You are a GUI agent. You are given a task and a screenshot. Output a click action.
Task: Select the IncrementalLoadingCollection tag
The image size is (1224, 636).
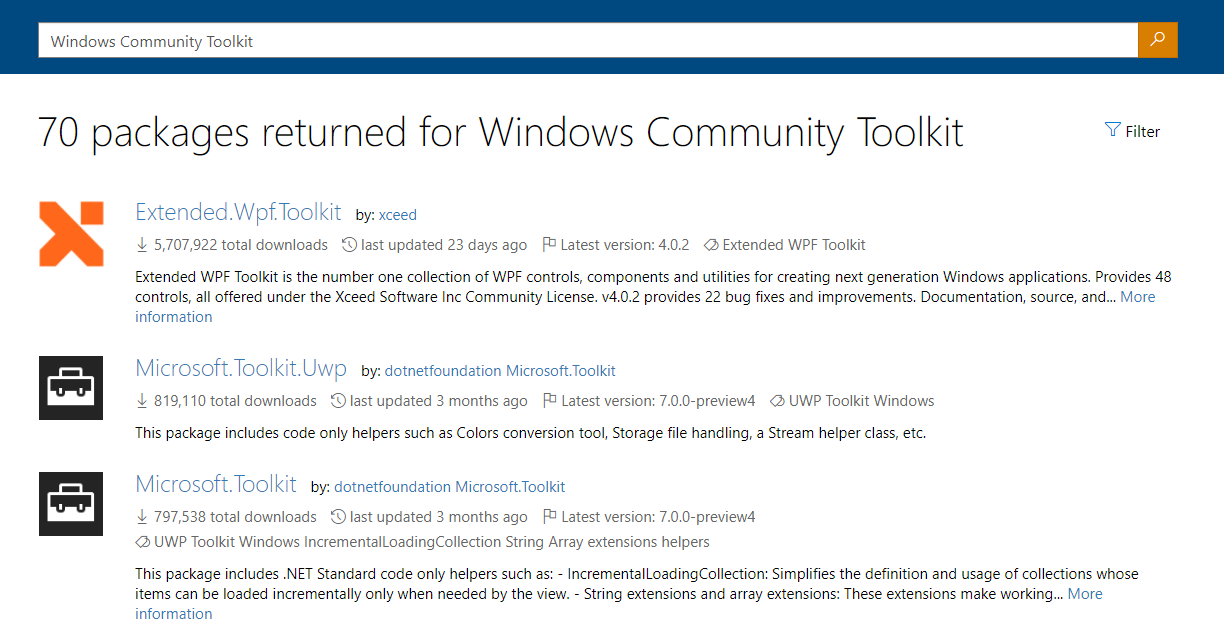(402, 542)
